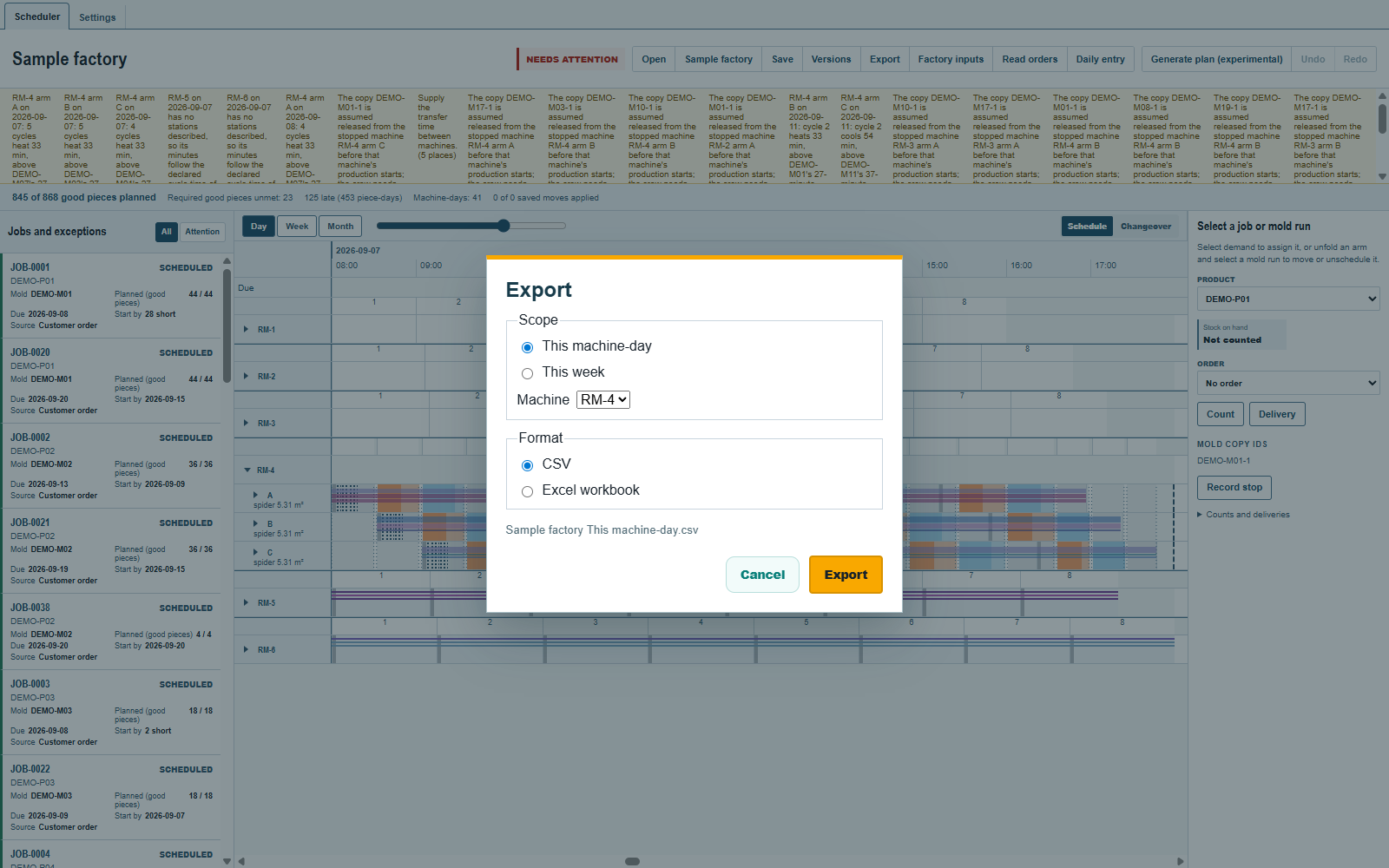Screen dimensions: 1389x868
Task: Click the Record stop button
Action: click(x=1234, y=488)
